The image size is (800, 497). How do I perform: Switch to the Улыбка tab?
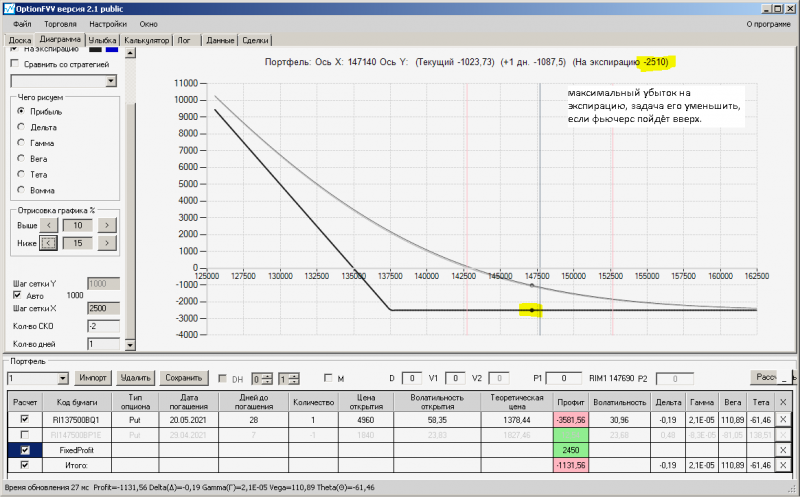click(102, 40)
